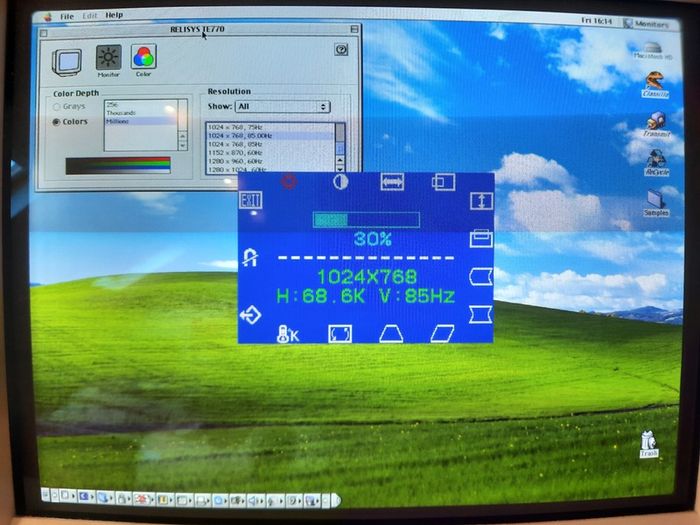Select the Samples folder desktop icon
This screenshot has width=700, height=525.
coord(656,203)
